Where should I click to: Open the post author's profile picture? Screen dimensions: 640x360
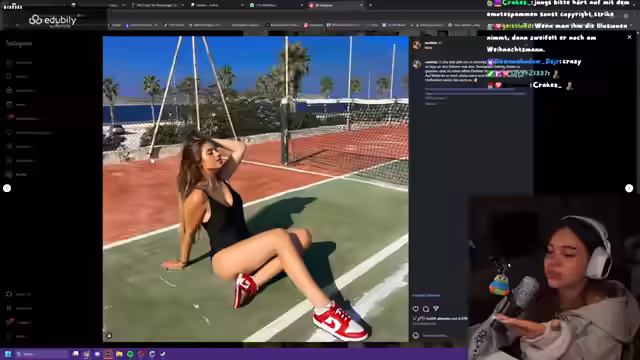tap(416, 45)
